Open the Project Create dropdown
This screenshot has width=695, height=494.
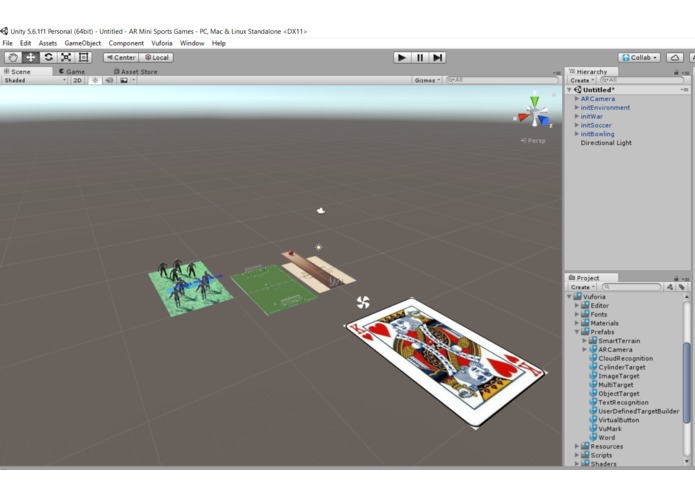(582, 287)
